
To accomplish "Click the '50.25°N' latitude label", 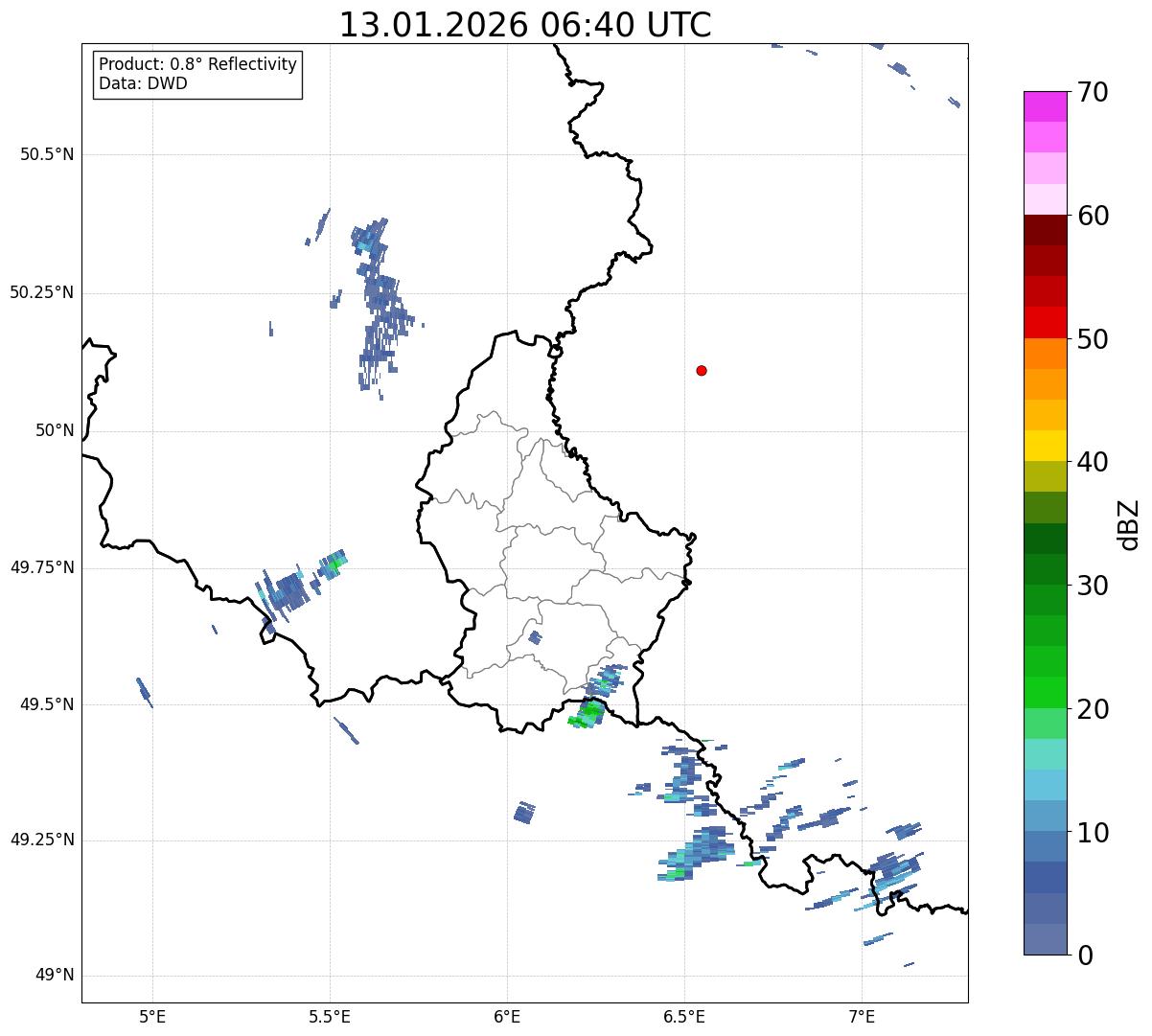I will click(42, 292).
